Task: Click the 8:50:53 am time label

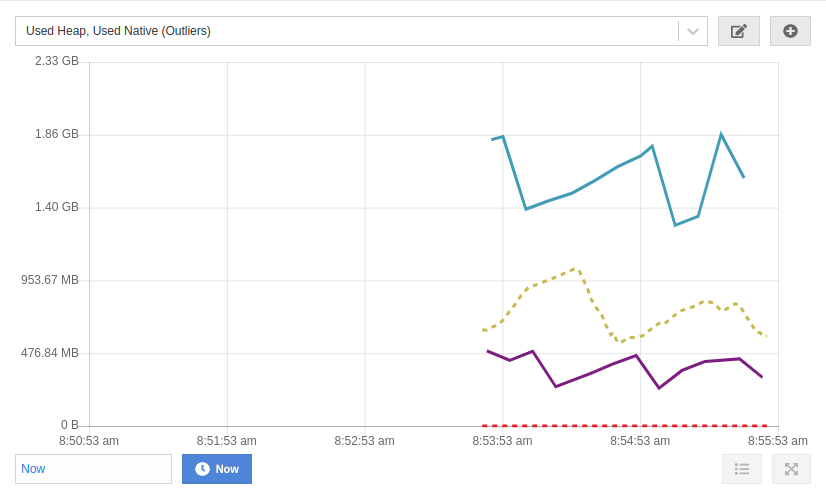Action: click(89, 440)
